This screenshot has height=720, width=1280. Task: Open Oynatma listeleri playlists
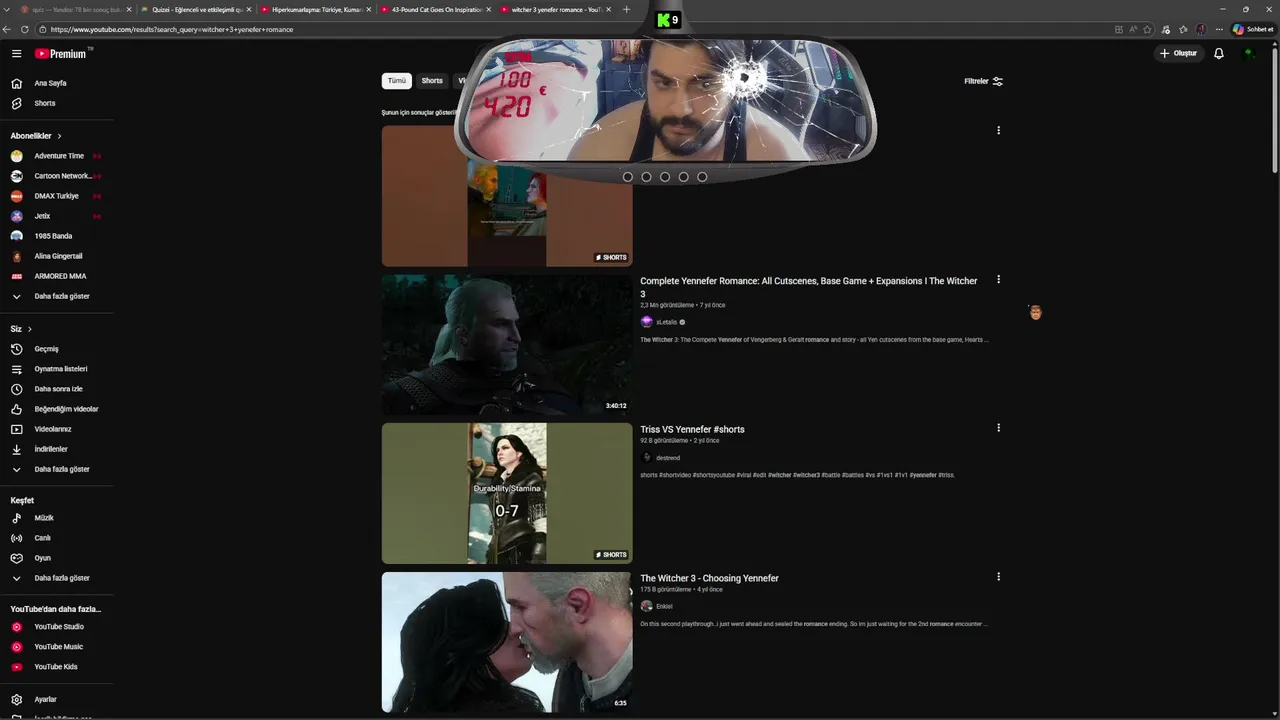click(60, 369)
